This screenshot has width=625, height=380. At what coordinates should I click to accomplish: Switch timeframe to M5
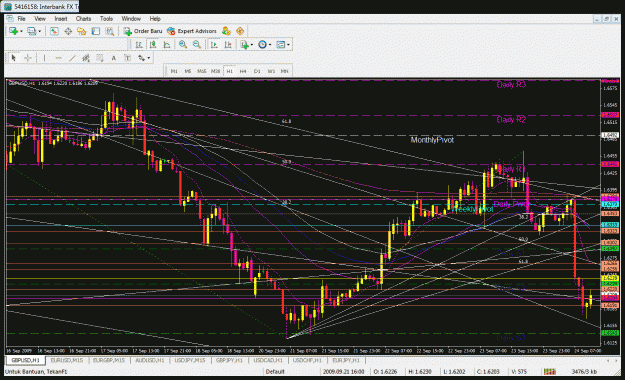pyautogui.click(x=188, y=71)
